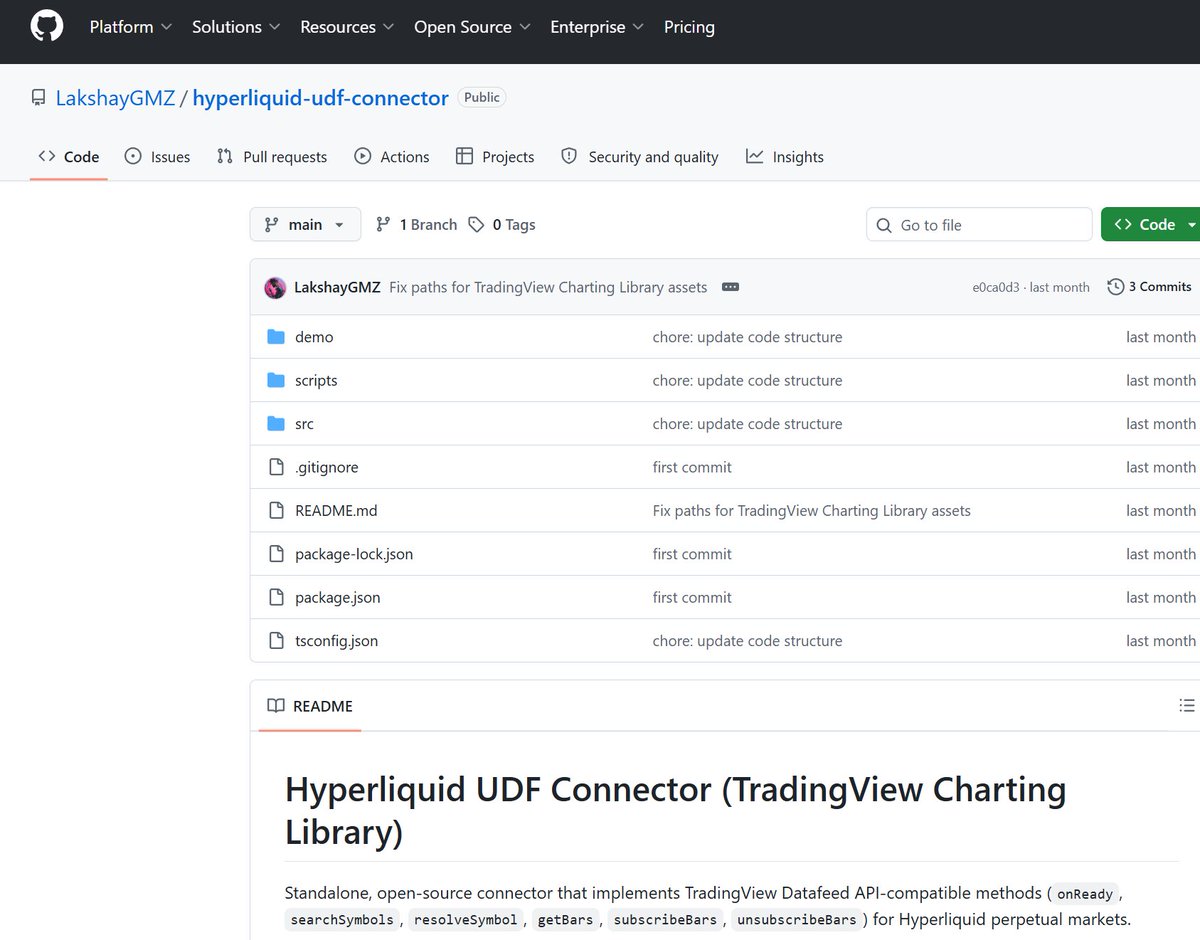Open the README.md file

(x=336, y=510)
